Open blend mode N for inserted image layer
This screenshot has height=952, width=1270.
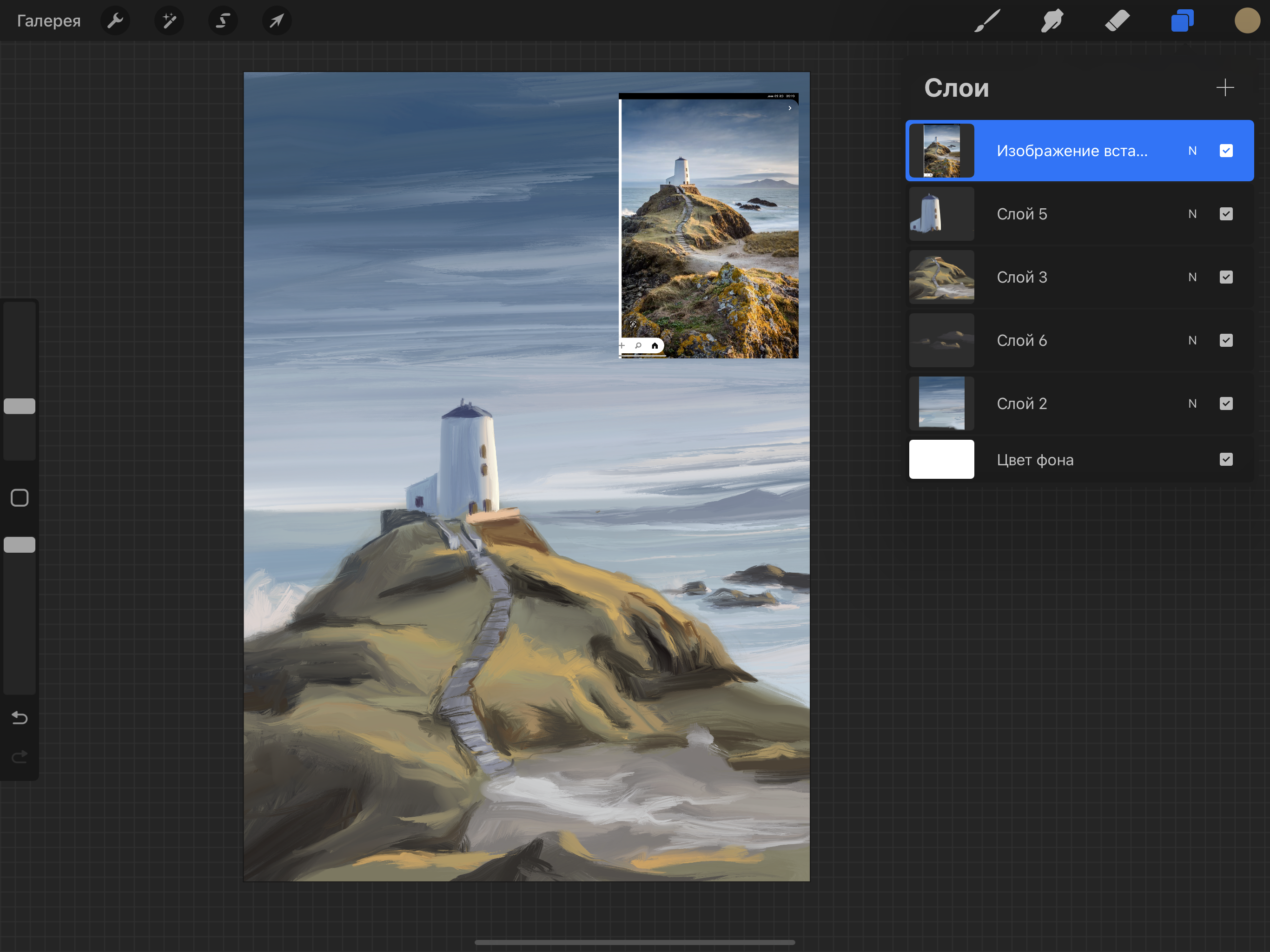[x=1192, y=151]
